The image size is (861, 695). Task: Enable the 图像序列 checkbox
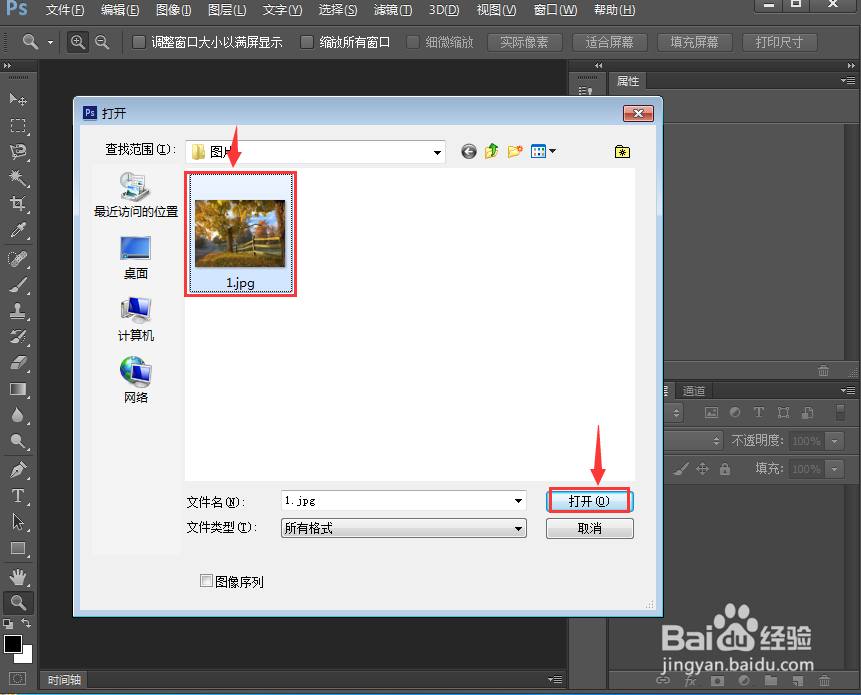206,580
